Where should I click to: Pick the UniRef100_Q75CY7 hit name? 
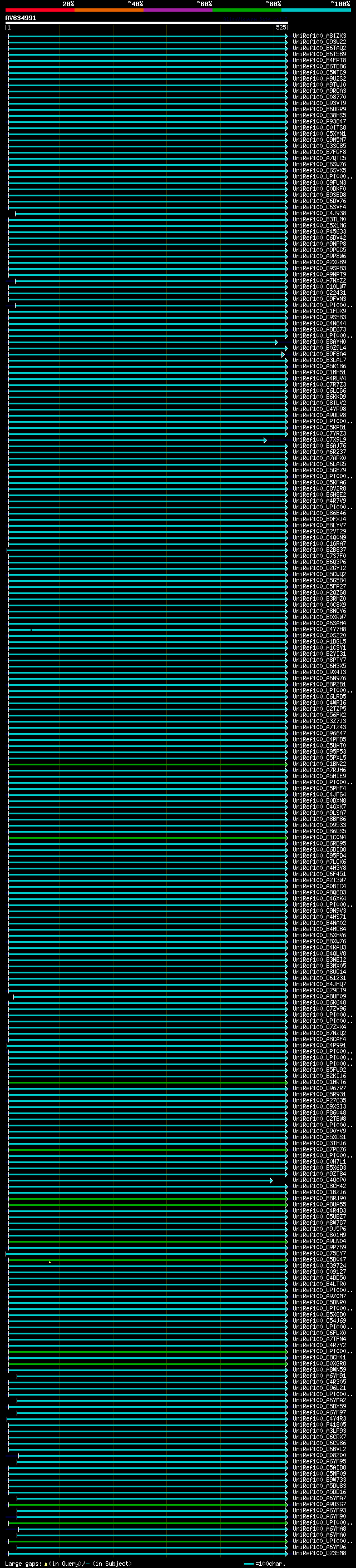[x=319, y=1253]
